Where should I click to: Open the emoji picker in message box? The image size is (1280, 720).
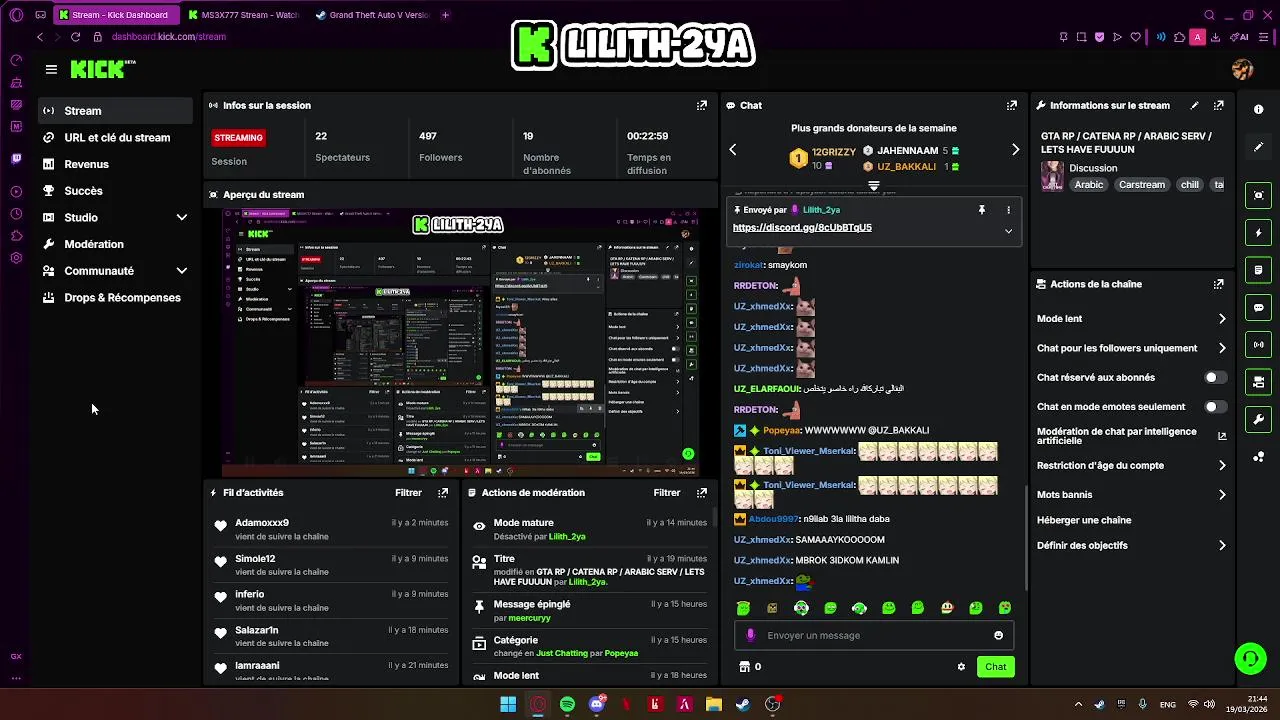click(x=998, y=635)
